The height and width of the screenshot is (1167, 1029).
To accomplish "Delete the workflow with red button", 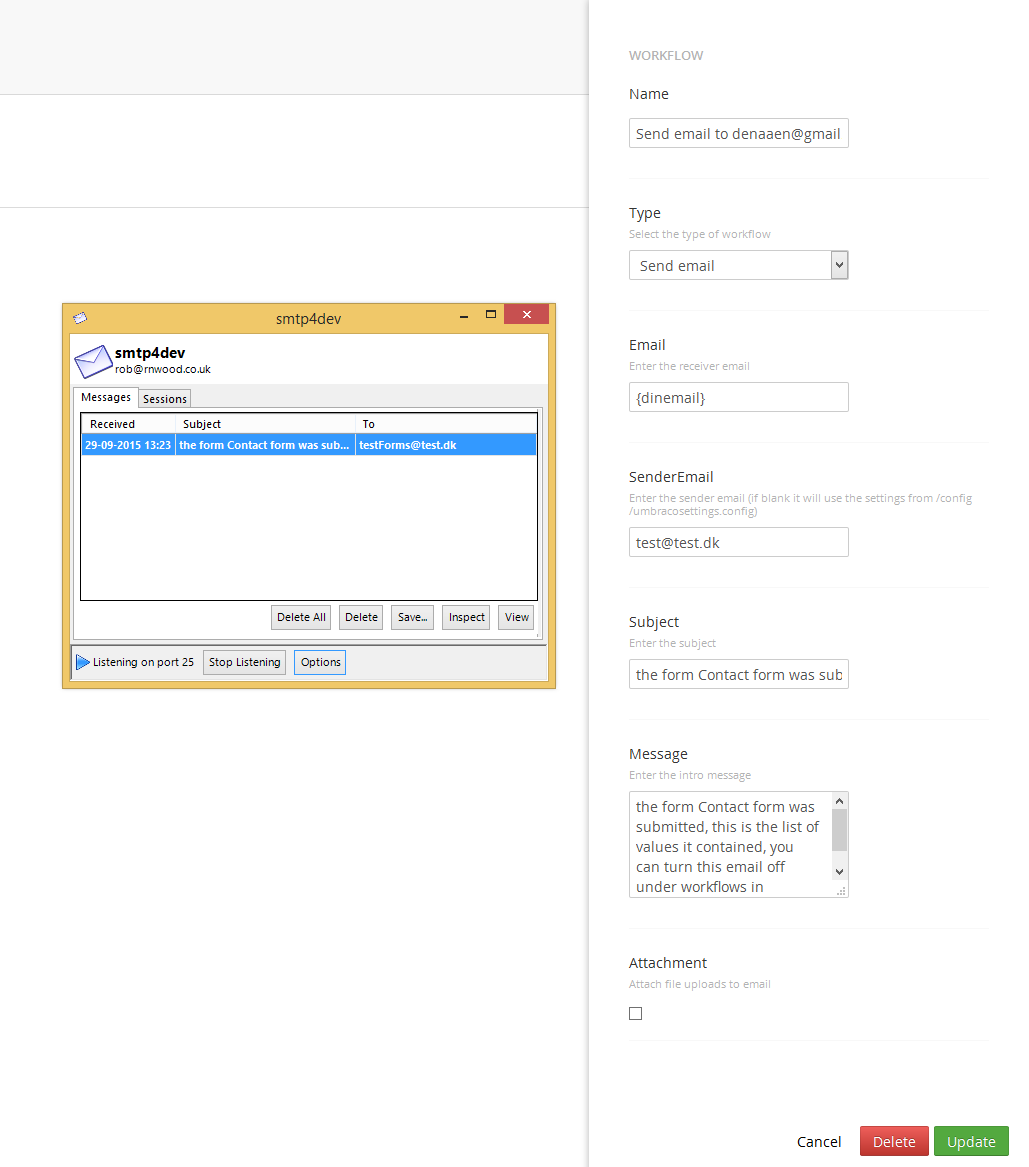I will tap(894, 1141).
